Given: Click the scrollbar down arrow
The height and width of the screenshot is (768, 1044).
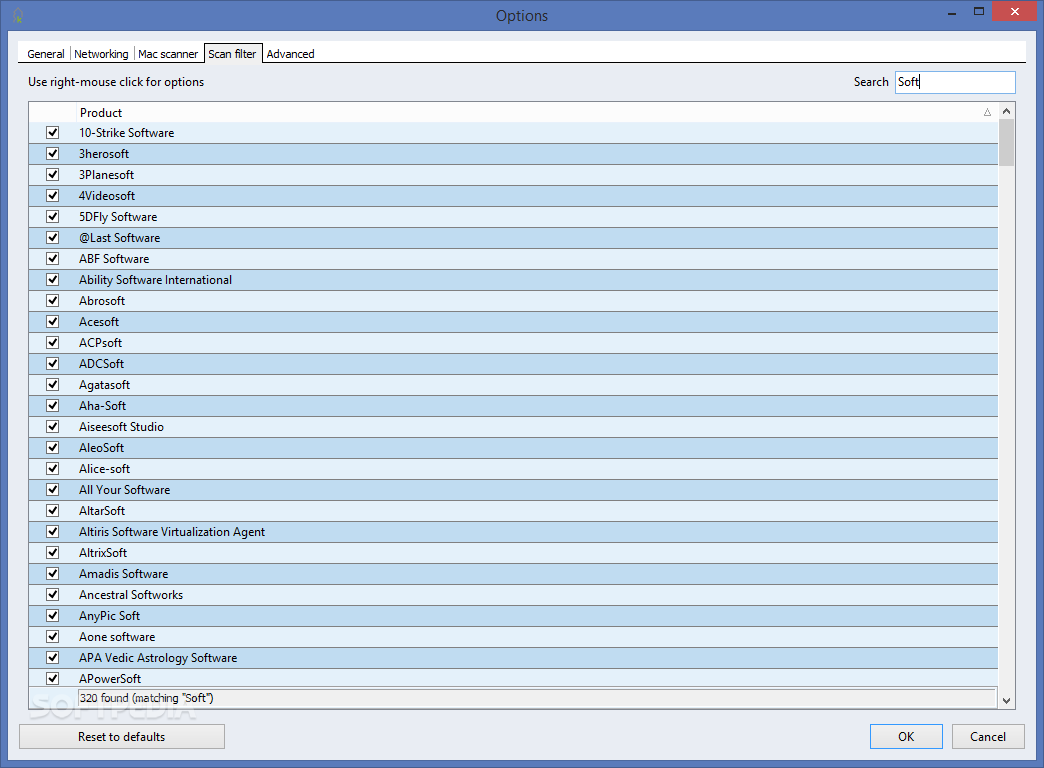Looking at the screenshot, I should click(1006, 700).
